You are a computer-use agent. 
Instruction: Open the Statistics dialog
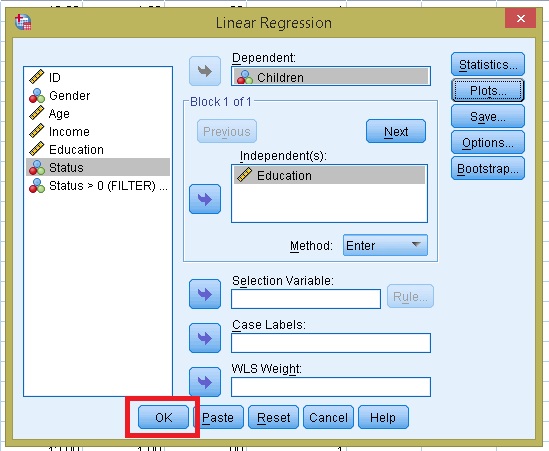488,64
